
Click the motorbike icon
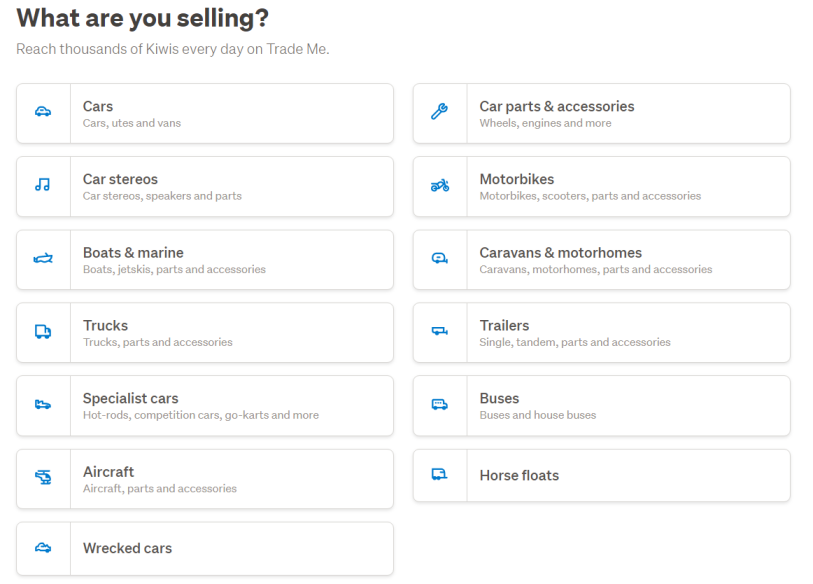pyautogui.click(x=439, y=186)
